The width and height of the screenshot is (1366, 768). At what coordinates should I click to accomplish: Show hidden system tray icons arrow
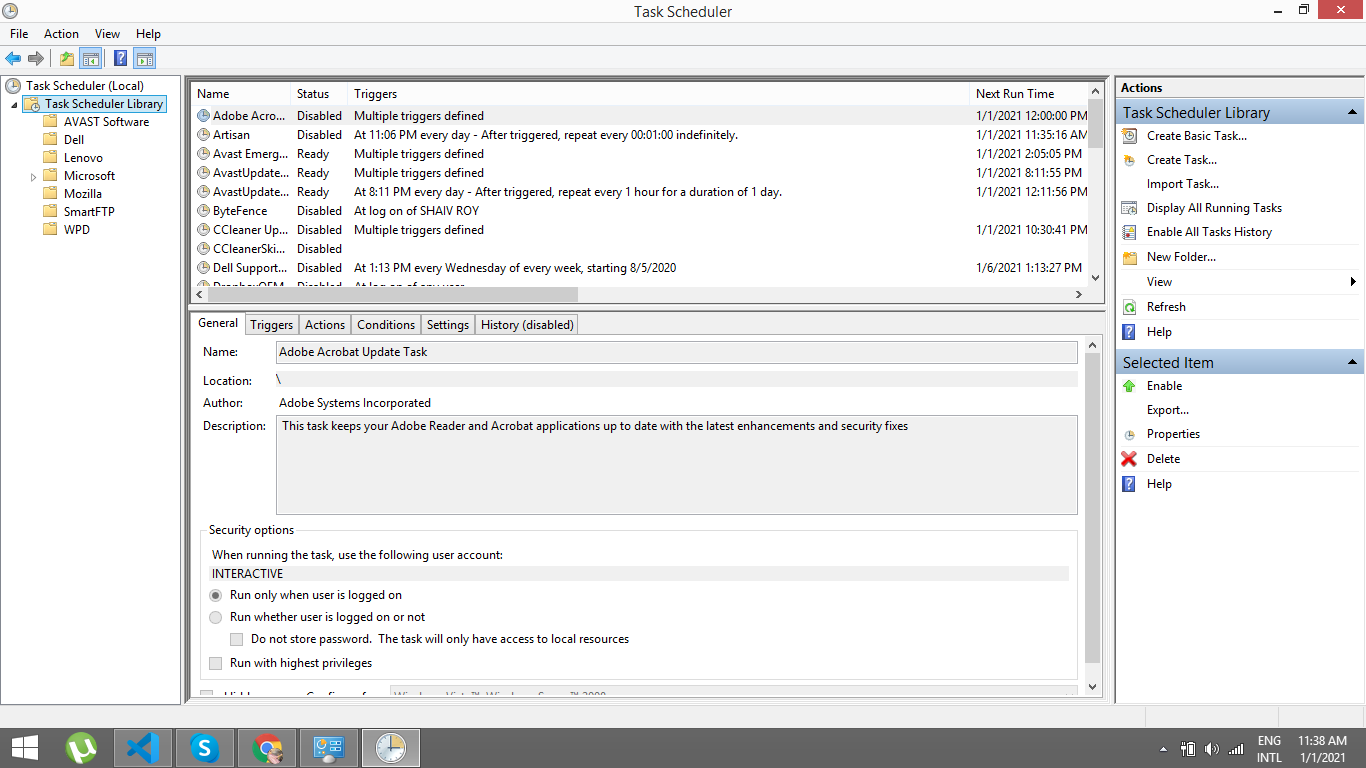click(1163, 749)
